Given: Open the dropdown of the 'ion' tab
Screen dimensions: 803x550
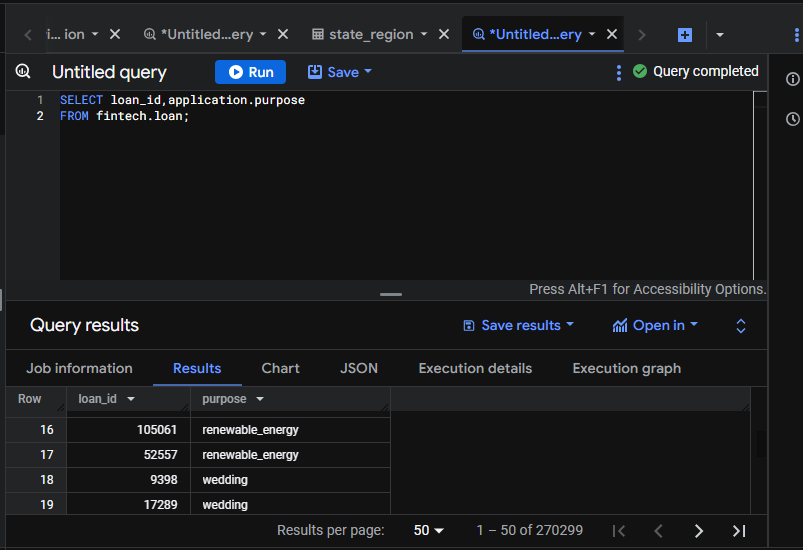Looking at the screenshot, I should pos(95,34).
